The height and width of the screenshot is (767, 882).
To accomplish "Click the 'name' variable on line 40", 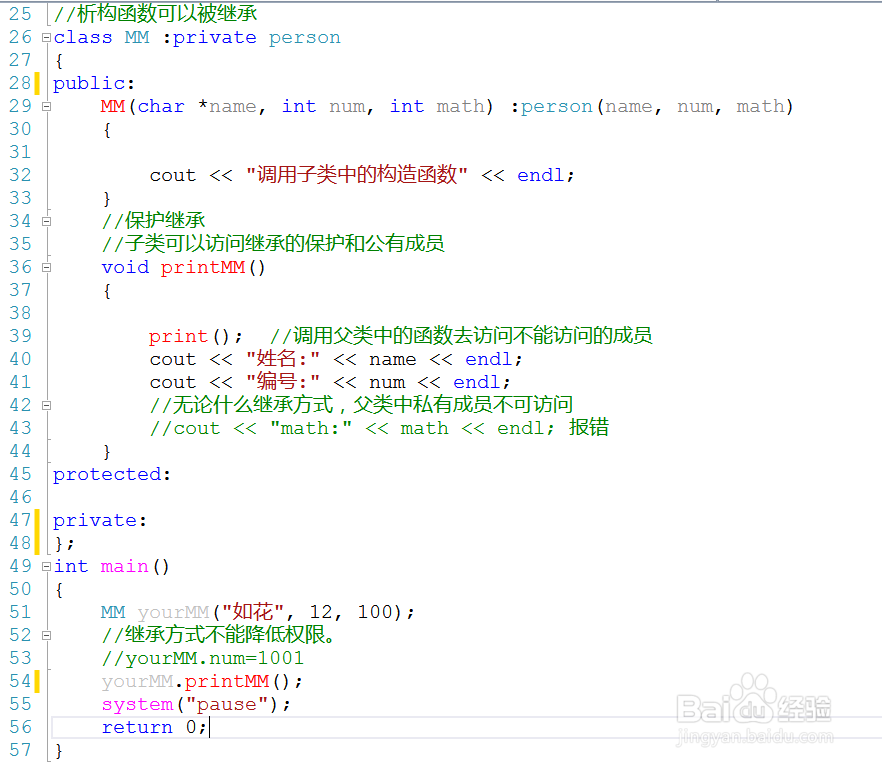I will click(x=393, y=359).
